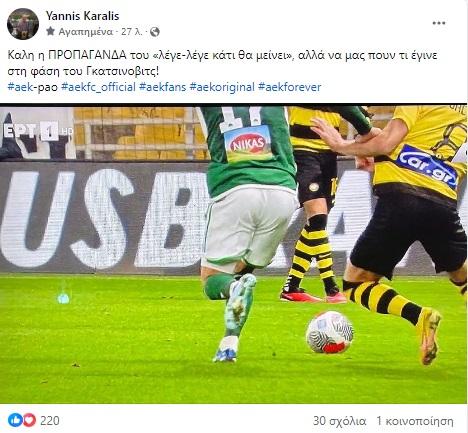Open the Αγαπημένα favorites label

(x=86, y=32)
